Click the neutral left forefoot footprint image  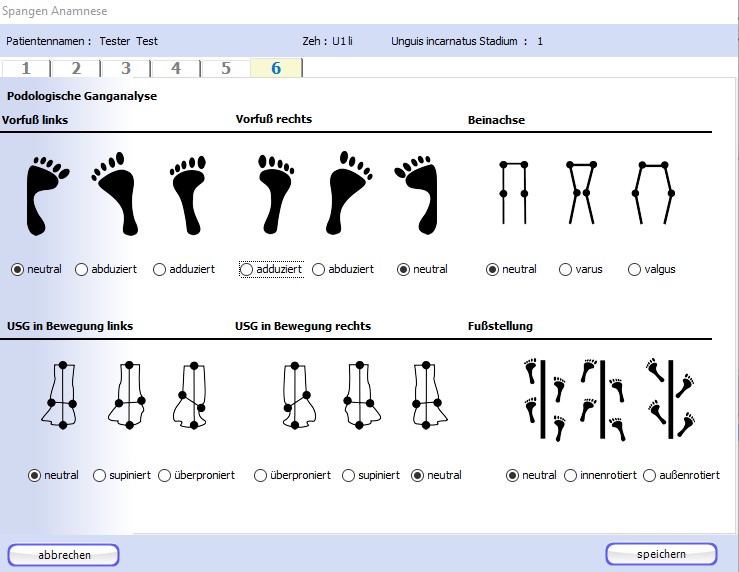[x=48, y=196]
